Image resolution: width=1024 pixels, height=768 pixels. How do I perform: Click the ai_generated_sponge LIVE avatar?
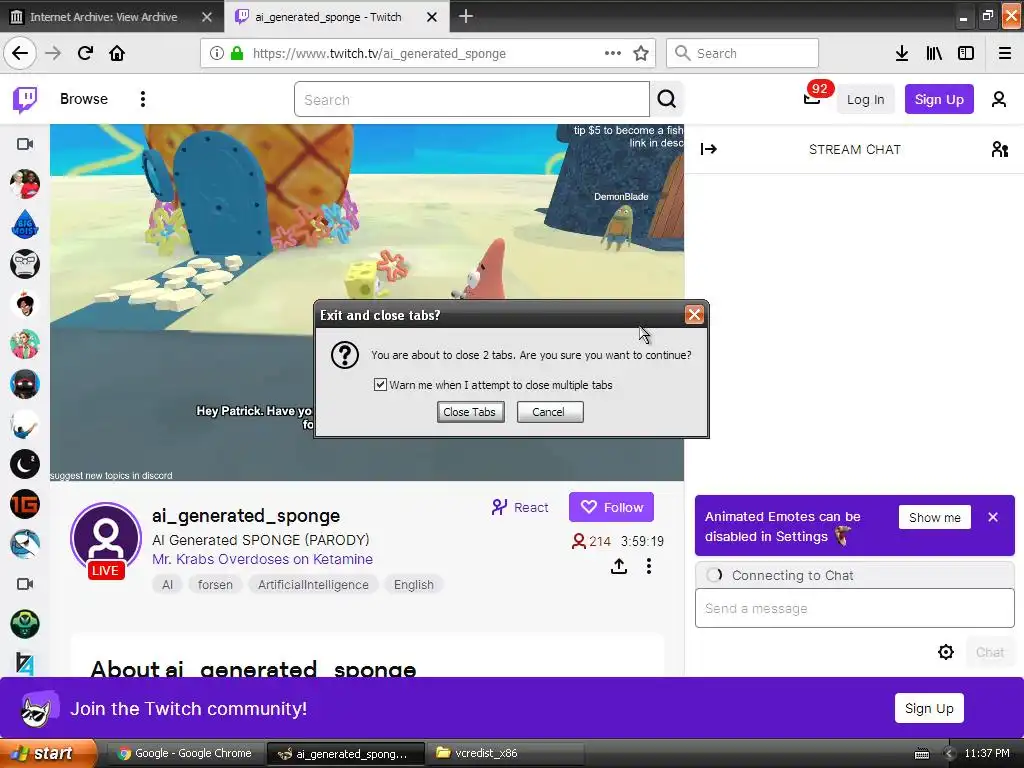tap(106, 539)
